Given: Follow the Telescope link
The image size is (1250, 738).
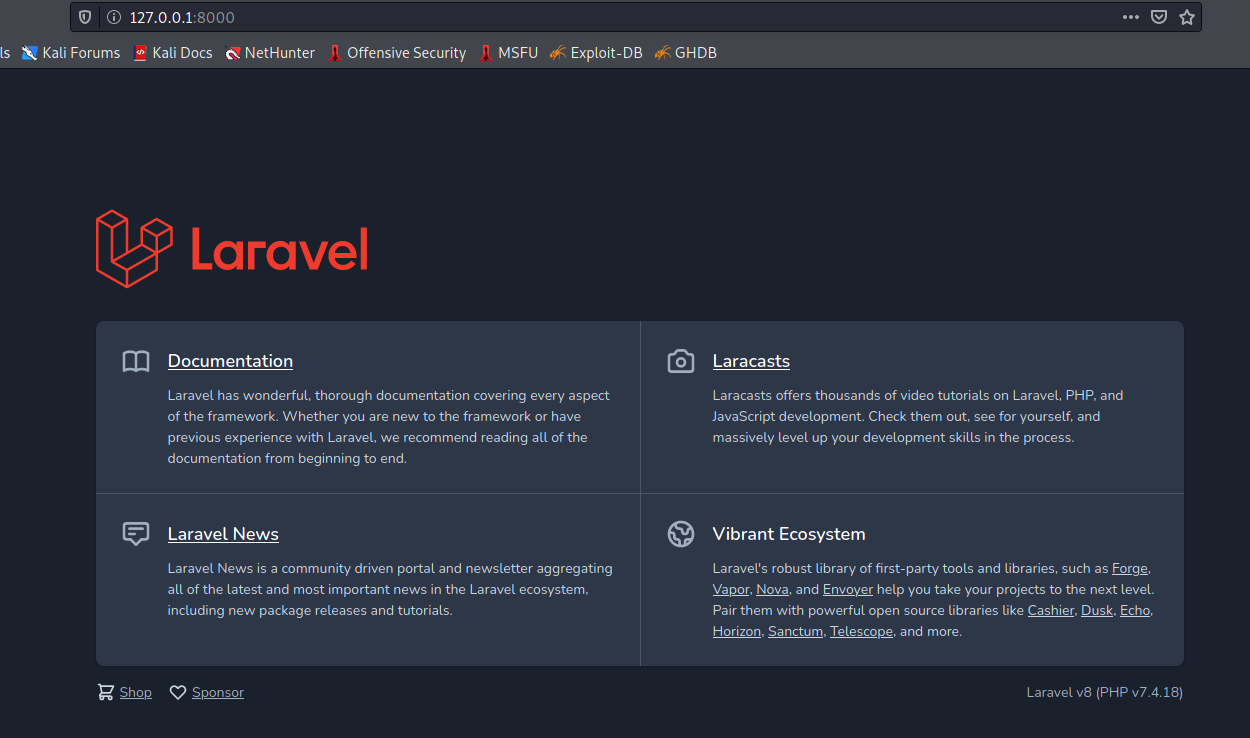Looking at the screenshot, I should click(861, 631).
